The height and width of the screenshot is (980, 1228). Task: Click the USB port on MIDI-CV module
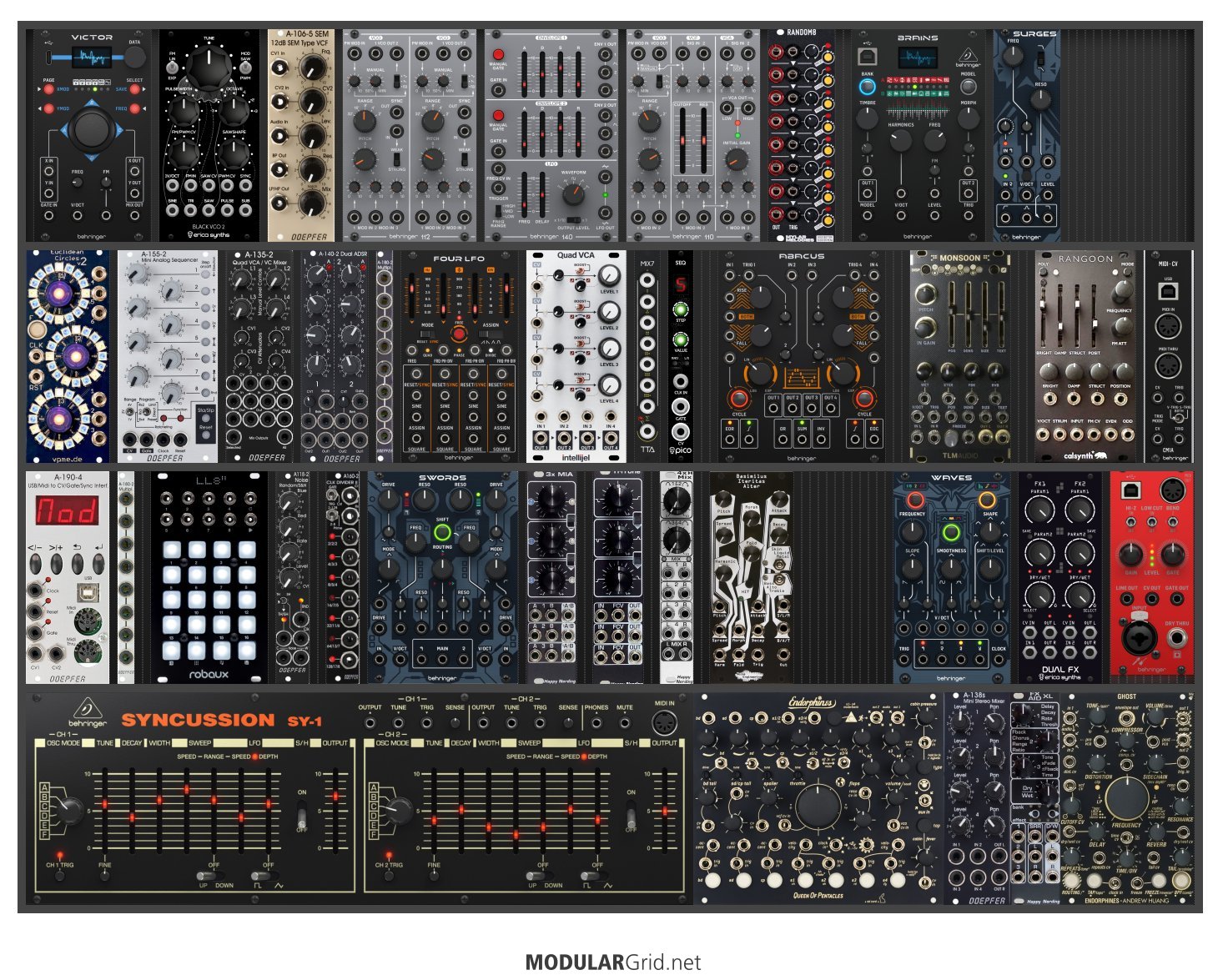pyautogui.click(x=1168, y=291)
